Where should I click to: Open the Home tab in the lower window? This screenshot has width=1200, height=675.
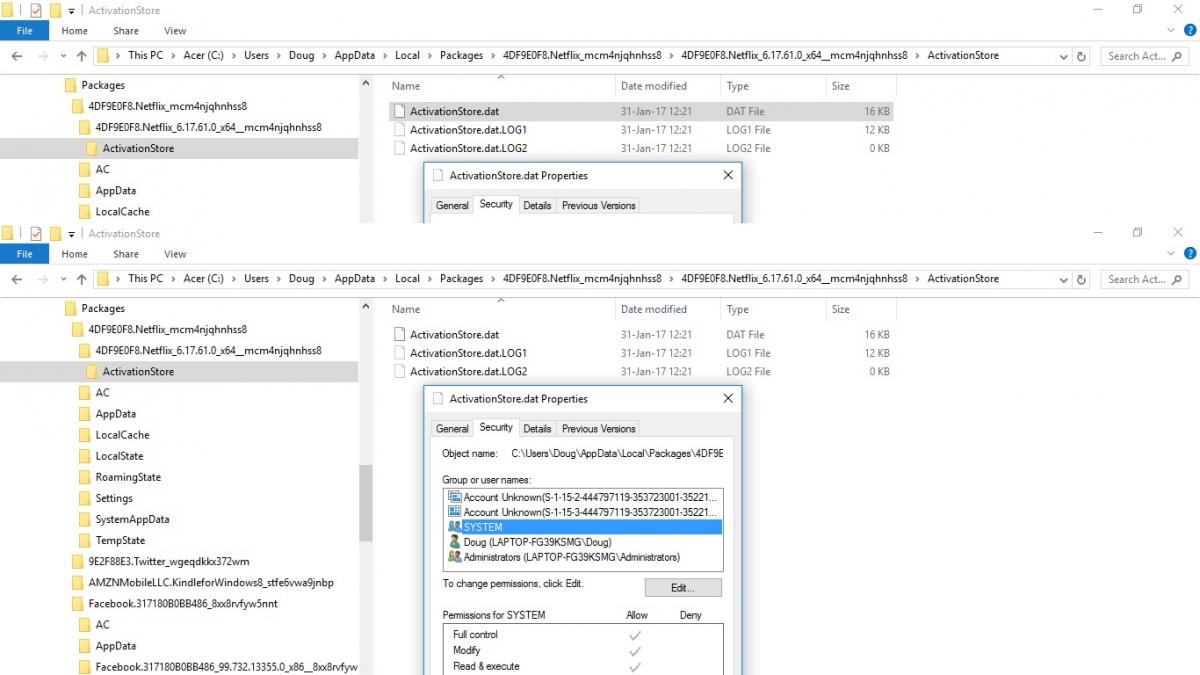[74, 254]
